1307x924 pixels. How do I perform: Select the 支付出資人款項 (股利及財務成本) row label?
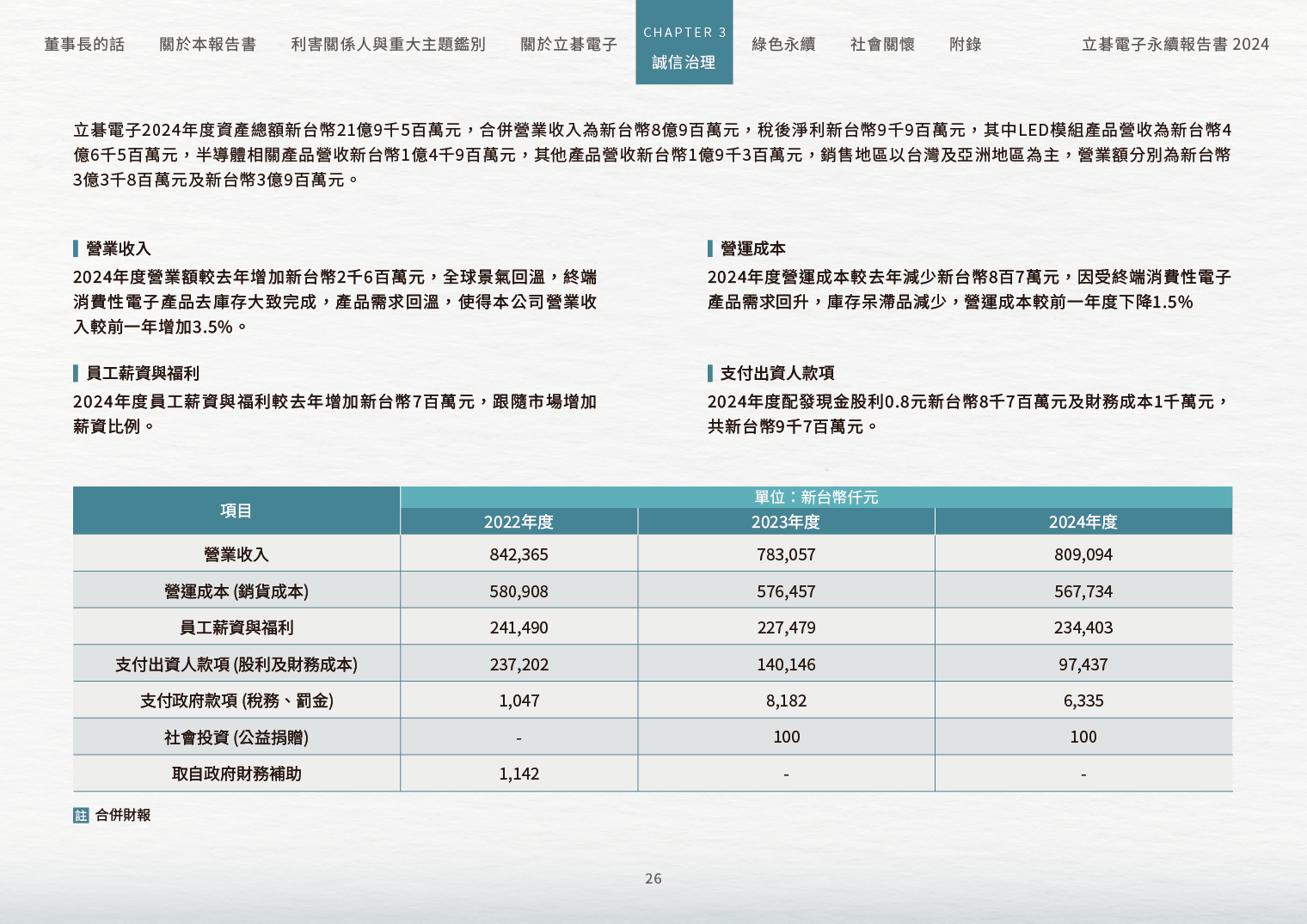[236, 664]
